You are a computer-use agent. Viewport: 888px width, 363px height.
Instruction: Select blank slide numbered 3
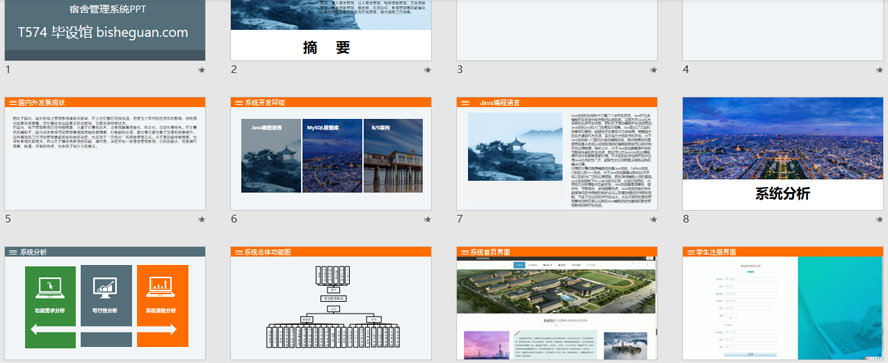[x=557, y=30]
